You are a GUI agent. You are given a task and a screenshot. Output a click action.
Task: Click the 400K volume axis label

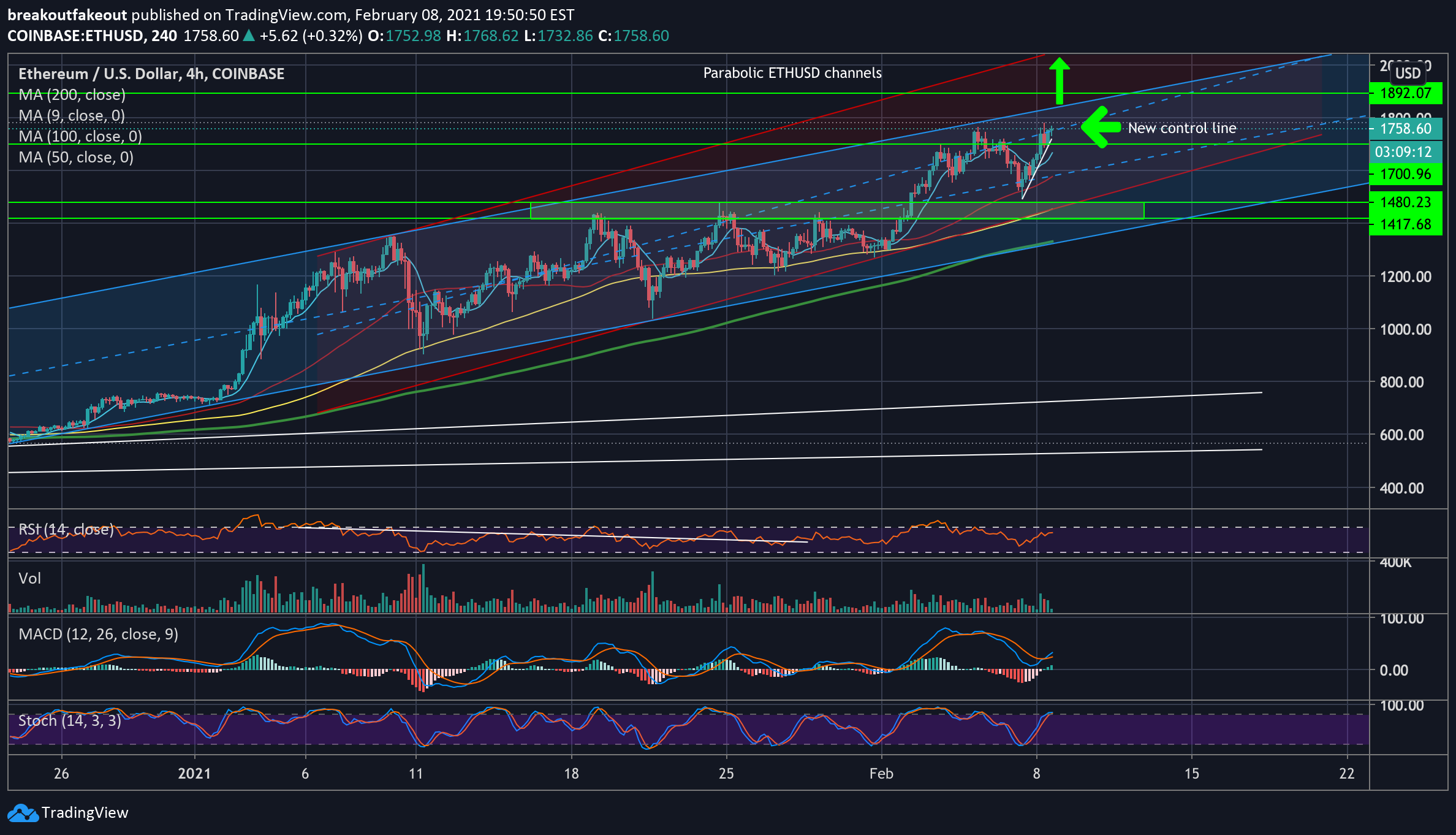(1396, 562)
